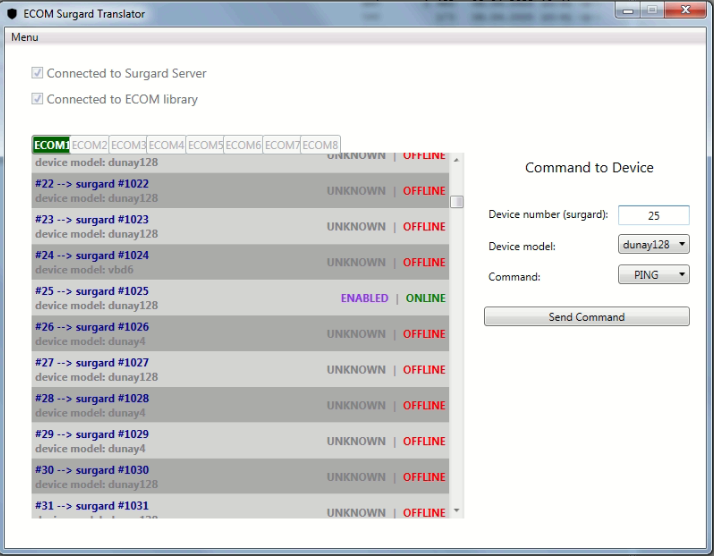Viewport: 714px width, 556px height.
Task: Click ENABLED status of device #25
Action: (x=364, y=298)
